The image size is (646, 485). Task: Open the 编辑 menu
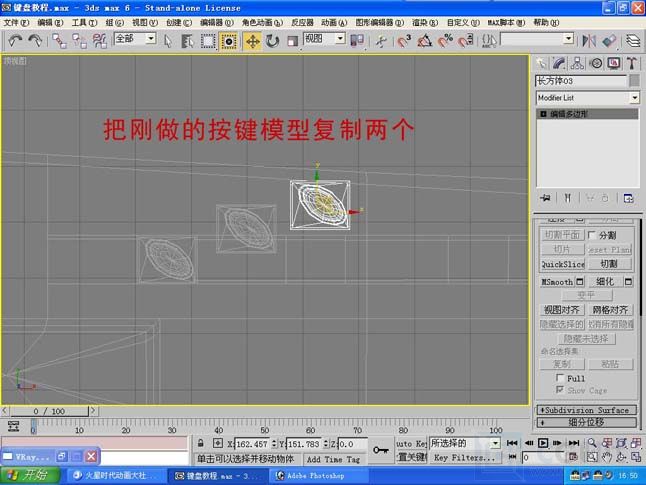50,23
